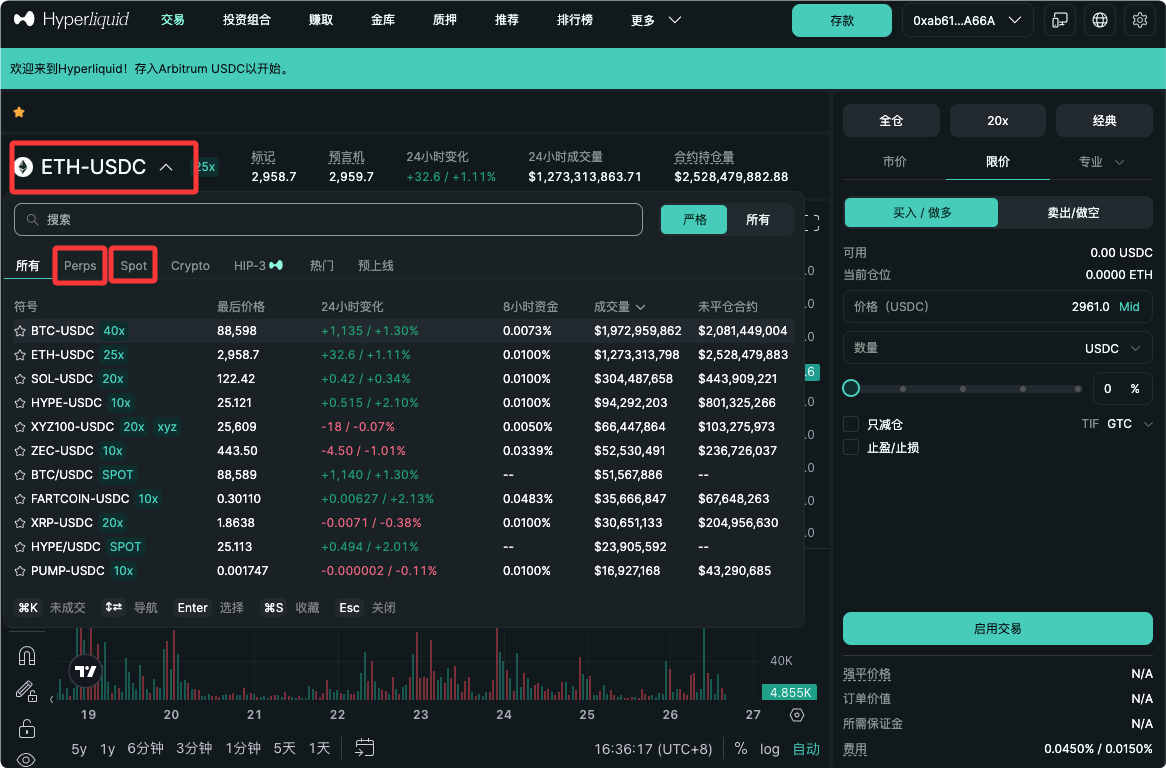The height and width of the screenshot is (768, 1166).
Task: Open the settings gear in the top-right corner
Action: tap(1141, 19)
